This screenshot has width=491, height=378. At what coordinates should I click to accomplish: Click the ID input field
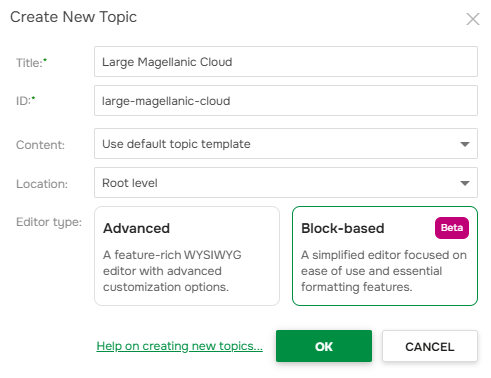pos(286,101)
